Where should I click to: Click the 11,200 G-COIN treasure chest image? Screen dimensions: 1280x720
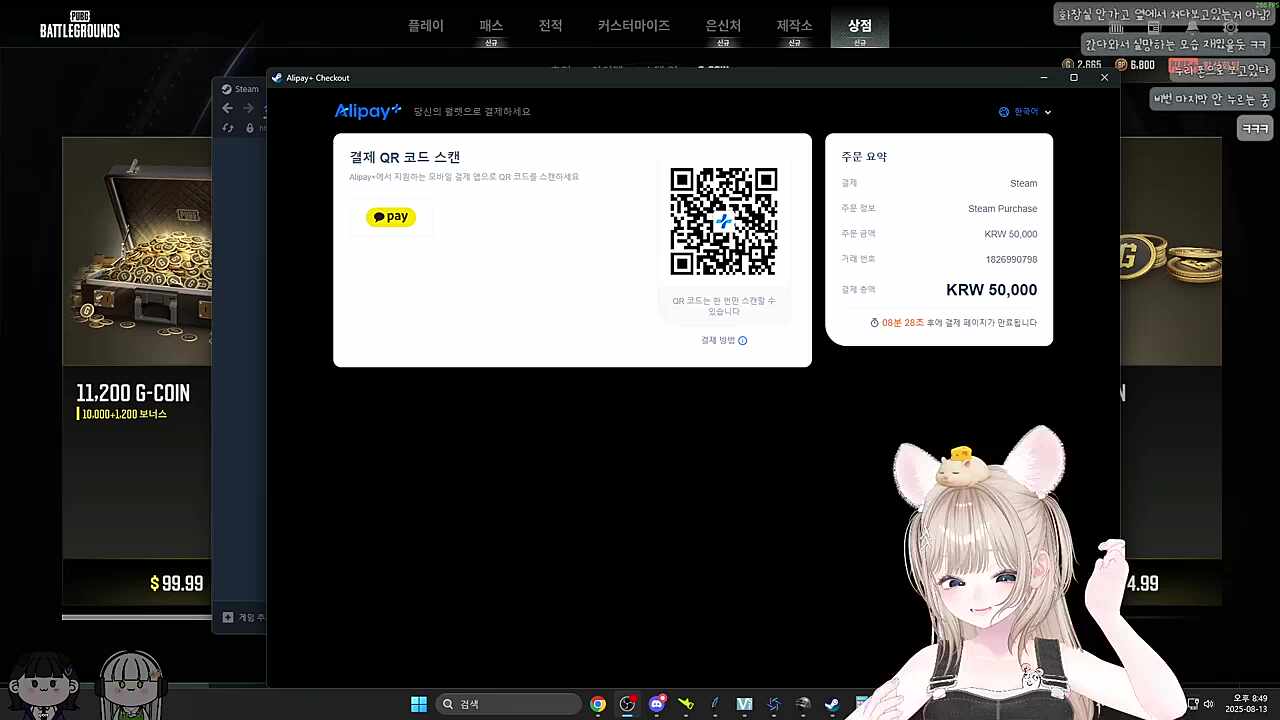tap(137, 252)
